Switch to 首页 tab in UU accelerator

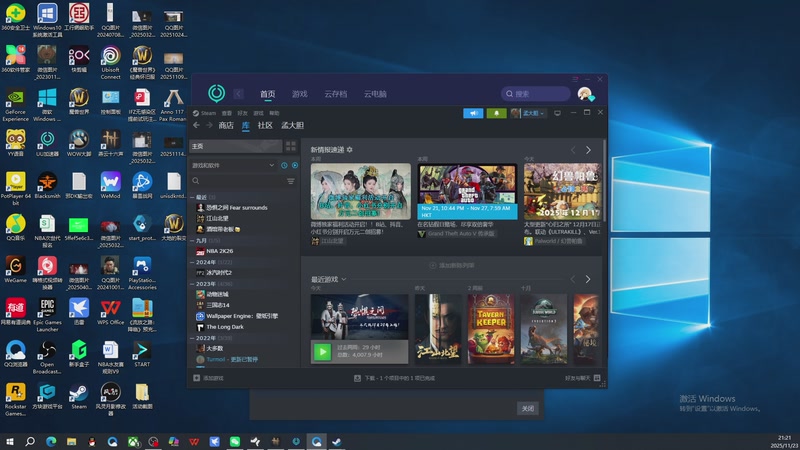[x=267, y=94]
